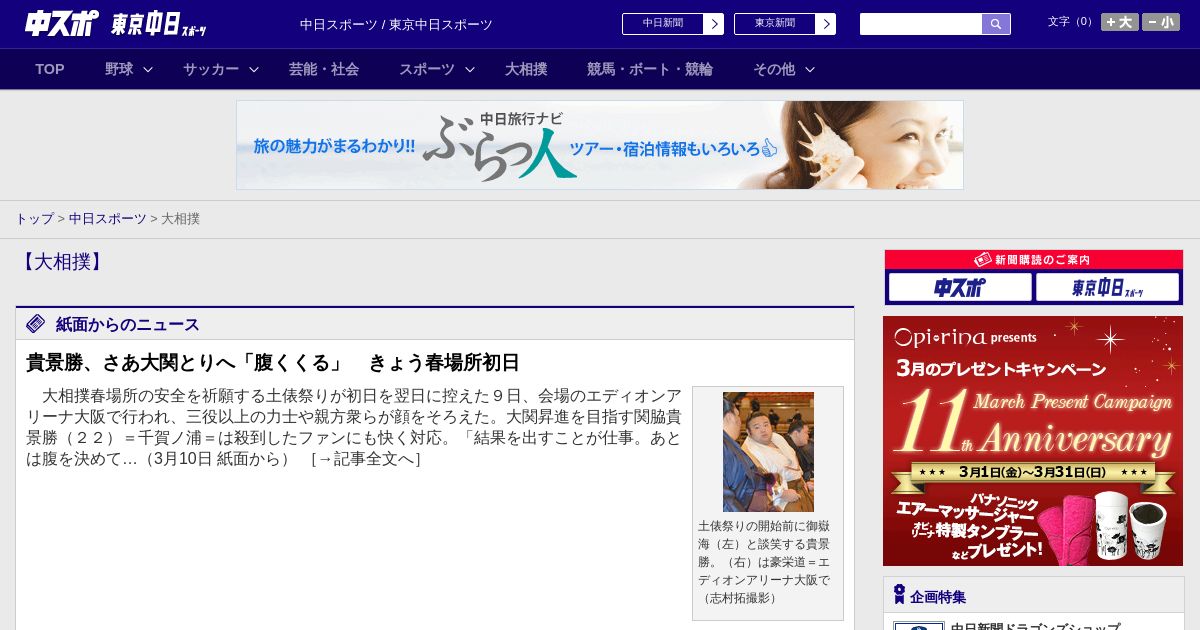Click the Tokyo Chunichi Sports header logo
1200x630 pixels.
coord(159,25)
